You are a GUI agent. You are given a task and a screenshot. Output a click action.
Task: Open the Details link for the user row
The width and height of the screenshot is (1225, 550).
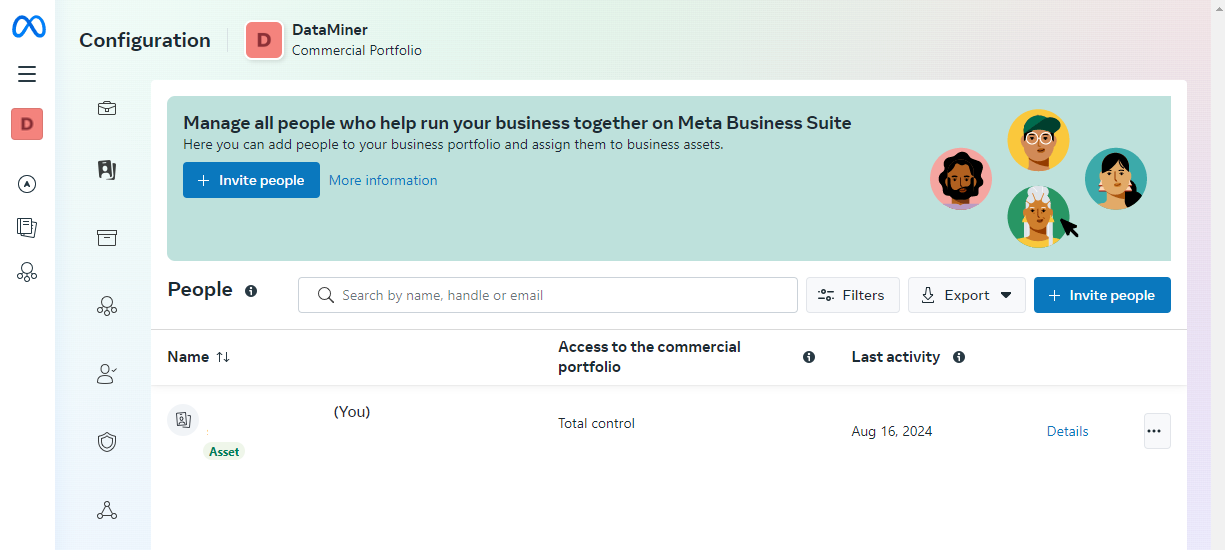(x=1068, y=431)
